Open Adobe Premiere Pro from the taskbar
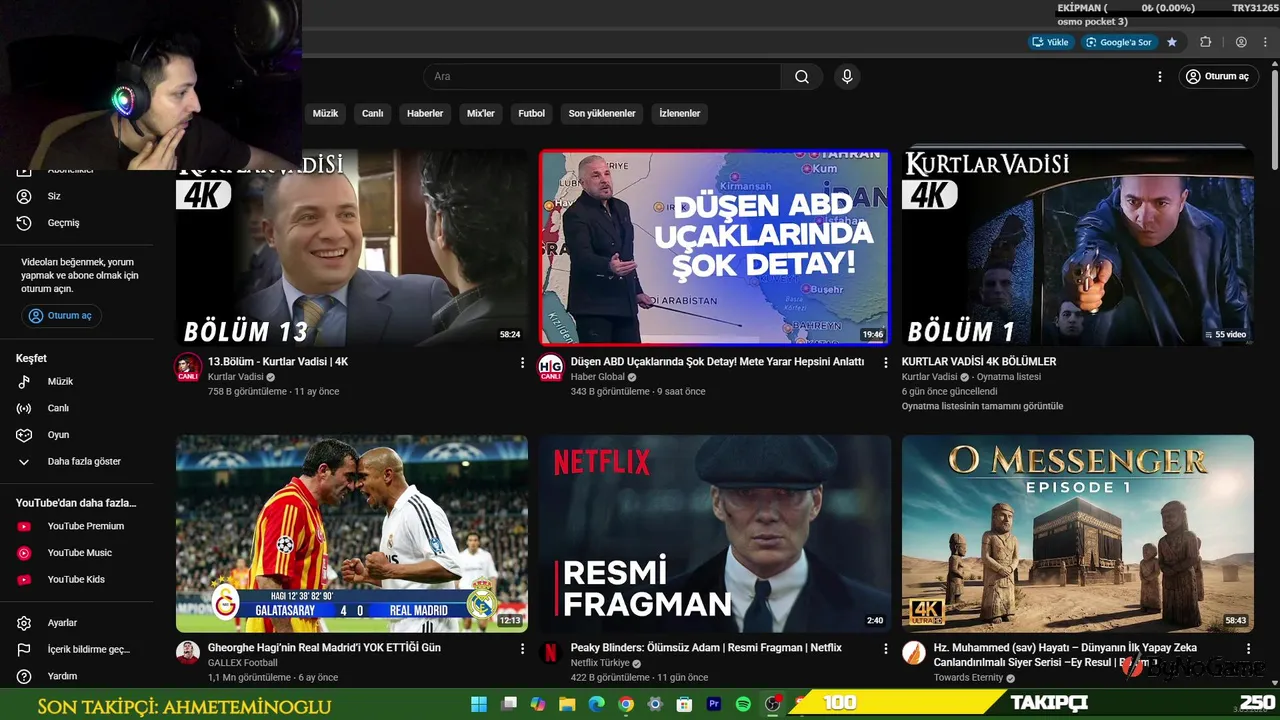Image resolution: width=1280 pixels, height=720 pixels. pos(714,704)
